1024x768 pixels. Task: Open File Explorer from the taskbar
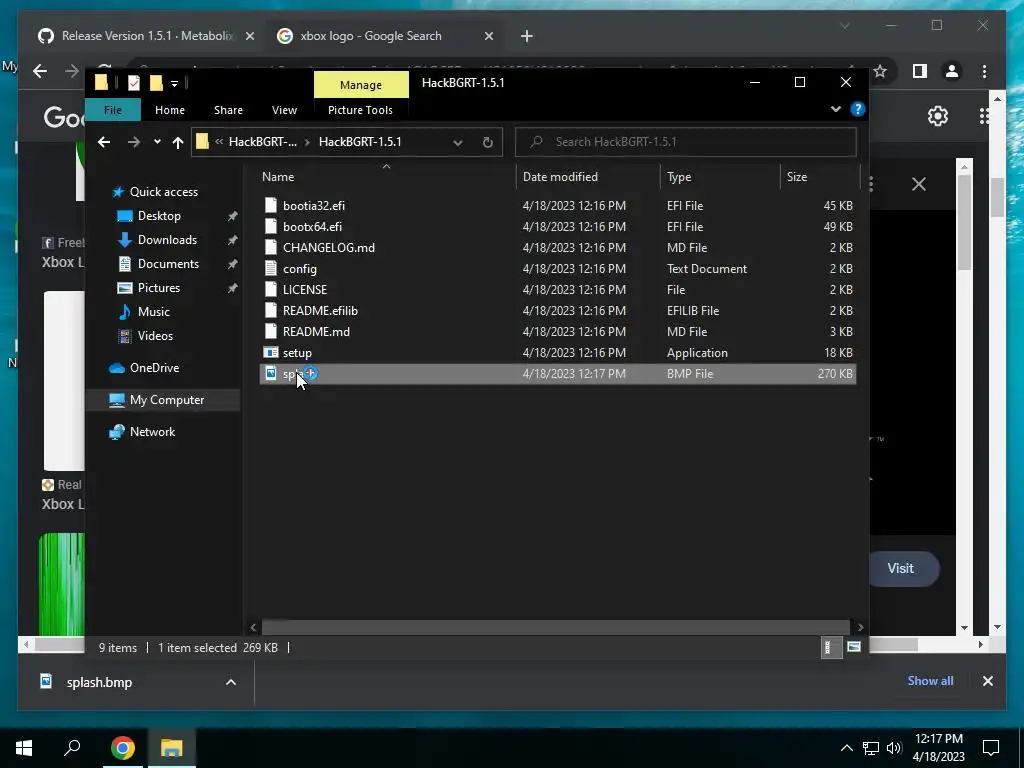(x=172, y=748)
